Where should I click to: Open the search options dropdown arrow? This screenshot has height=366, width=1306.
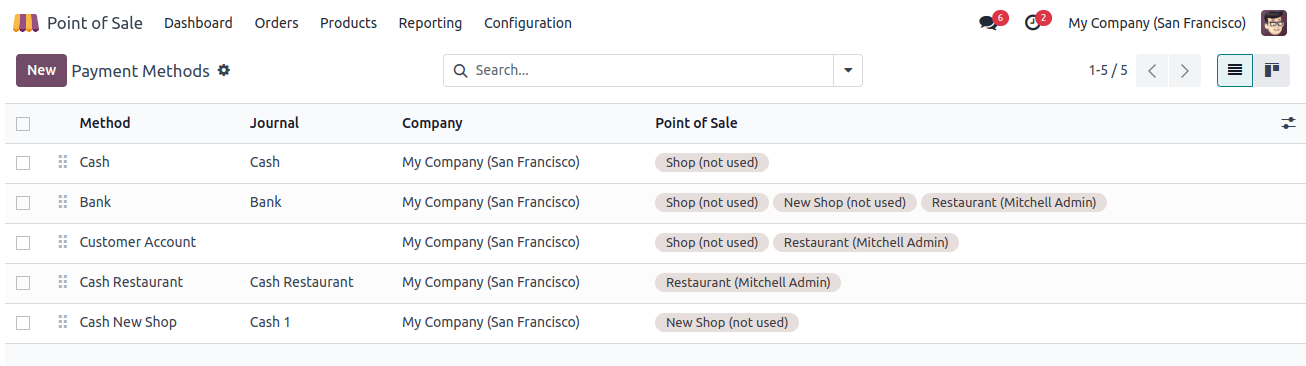point(848,71)
